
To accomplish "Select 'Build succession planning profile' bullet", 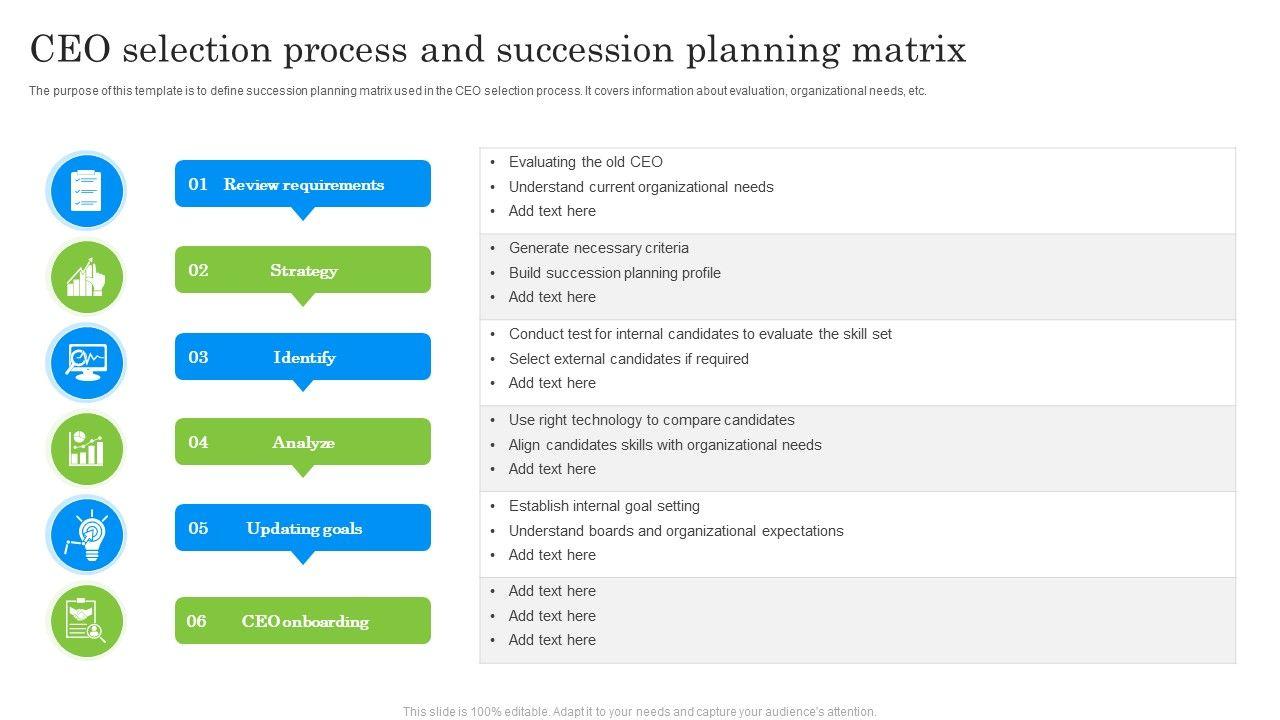I will pos(614,273).
